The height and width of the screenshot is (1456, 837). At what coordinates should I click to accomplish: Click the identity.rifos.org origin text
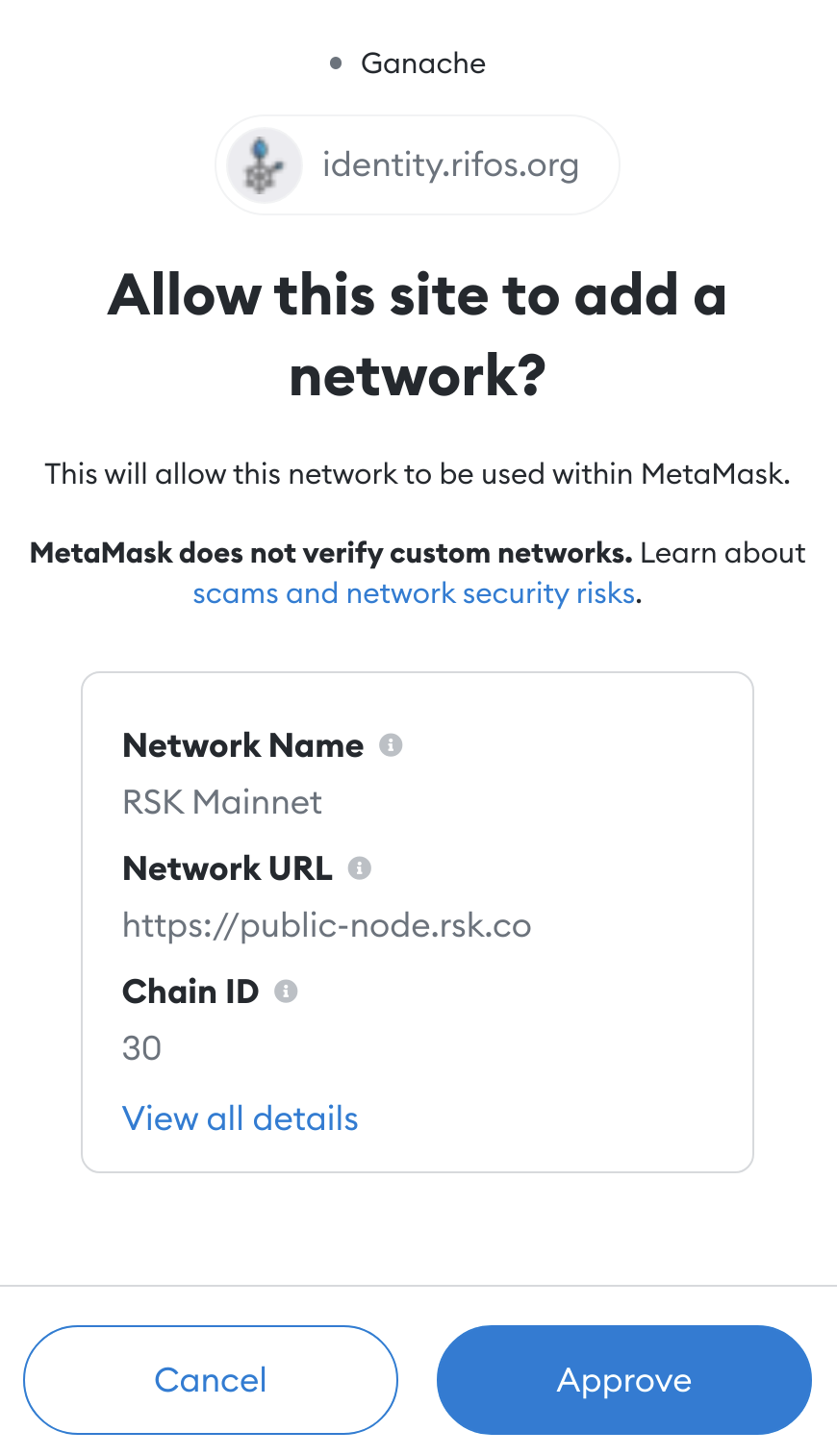450,165
